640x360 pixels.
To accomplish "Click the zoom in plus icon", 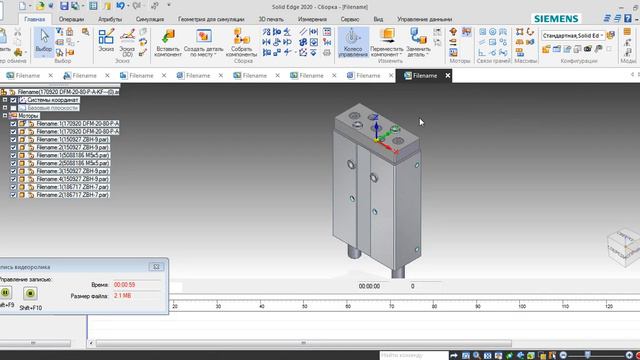I will [x=629, y=355].
